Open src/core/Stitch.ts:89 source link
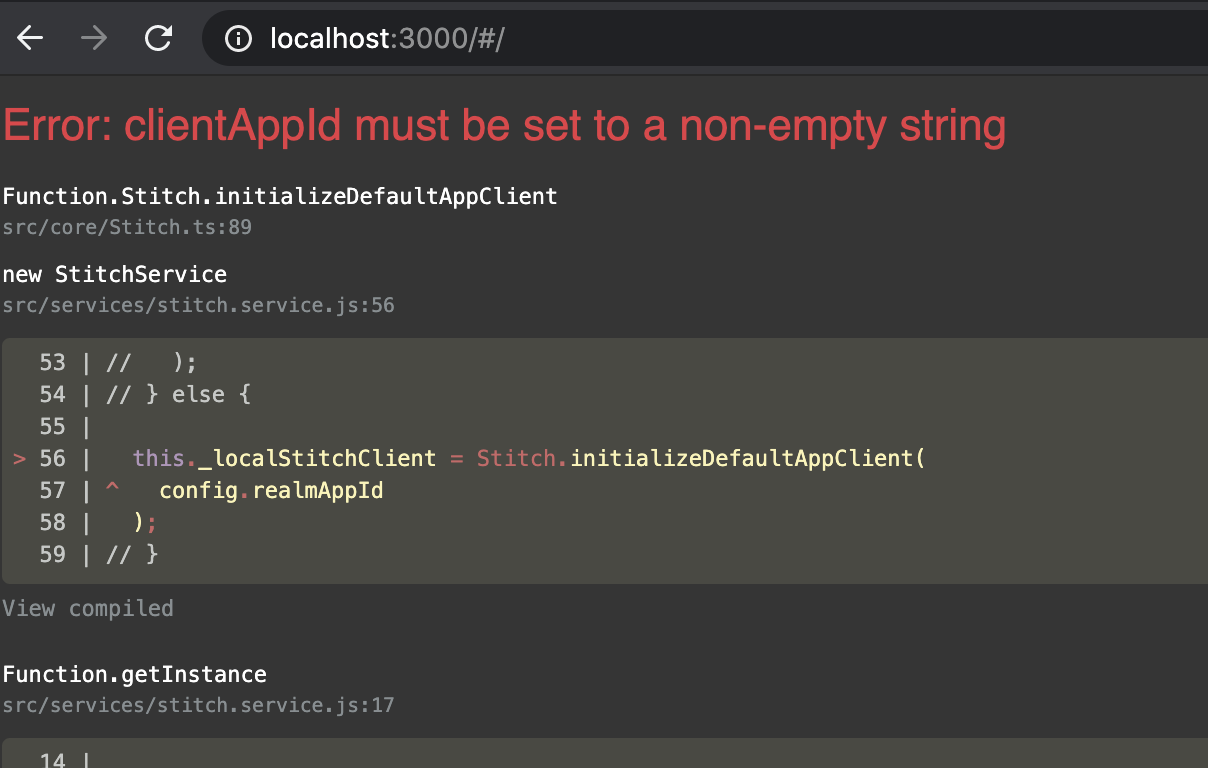Image resolution: width=1208 pixels, height=768 pixels. 127,227
